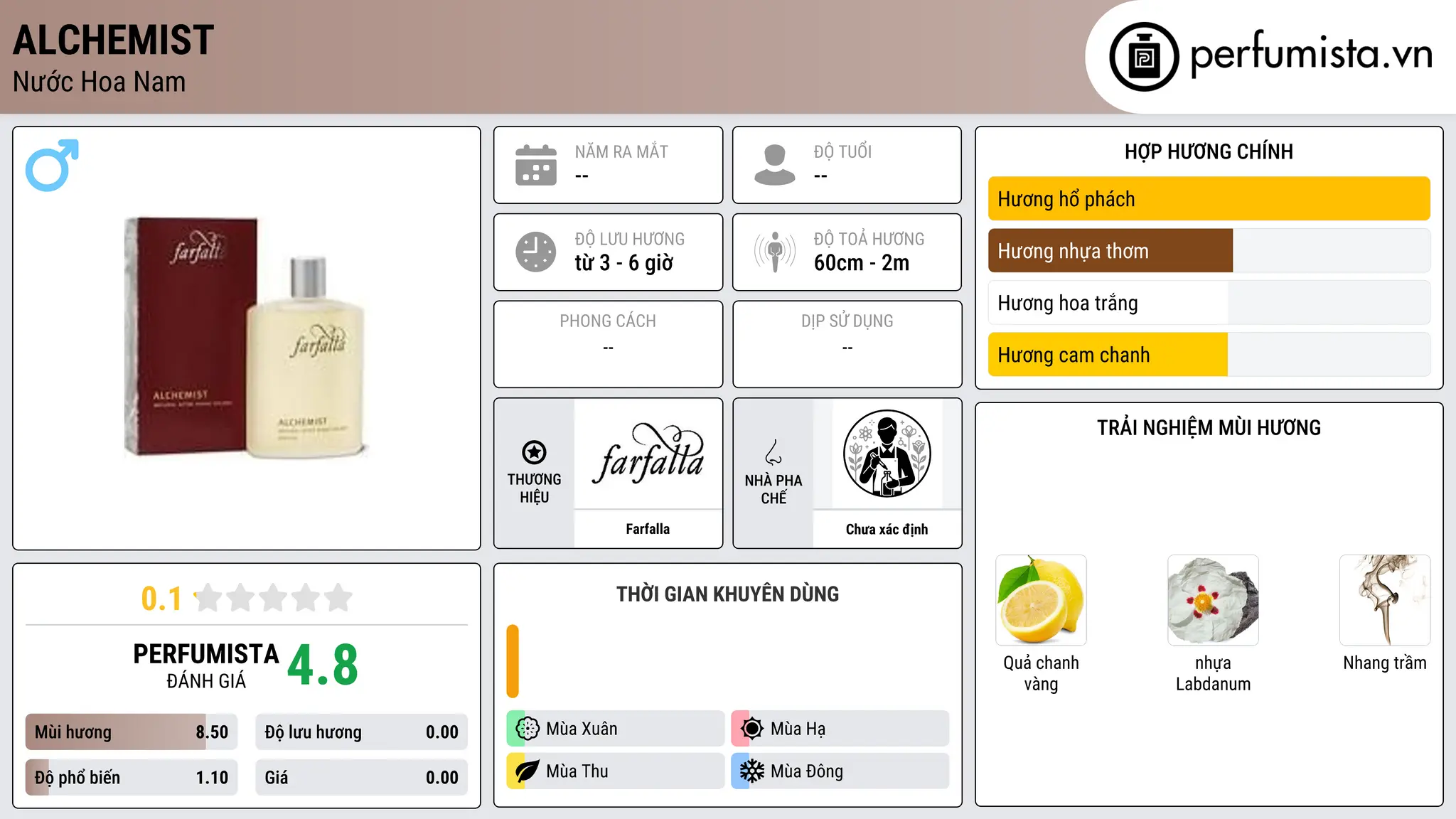Click the Hương hoa trắng accord bar

(x=1209, y=303)
